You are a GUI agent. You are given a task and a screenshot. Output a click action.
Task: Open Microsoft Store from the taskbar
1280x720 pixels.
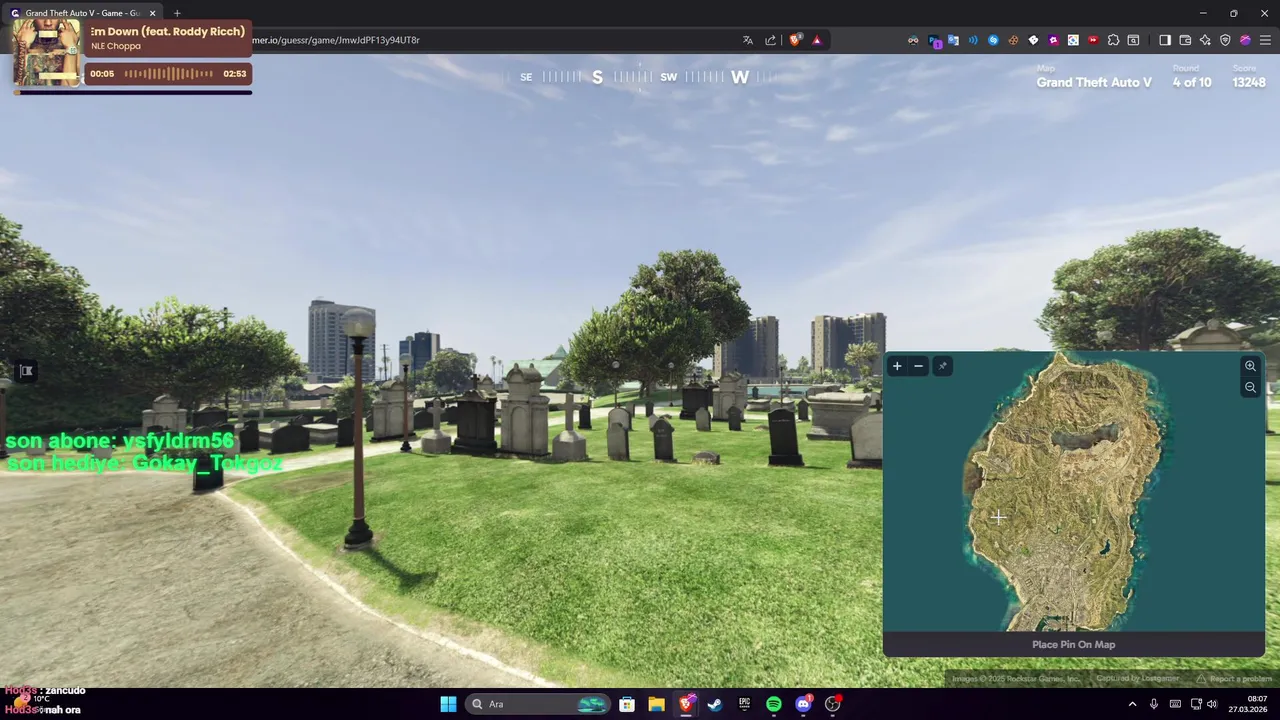point(627,704)
